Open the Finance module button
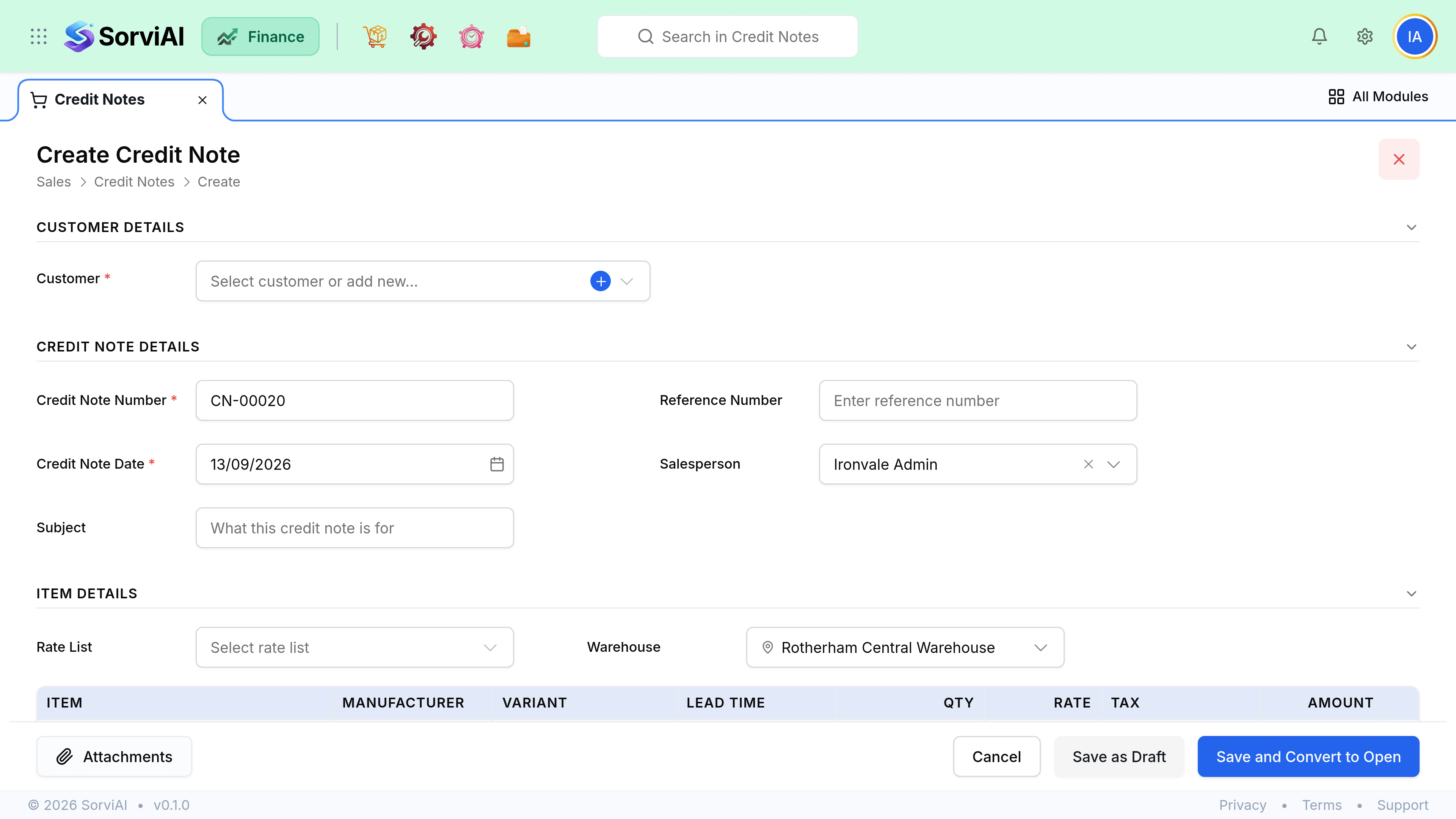Screen dimensions: 1456x819 pos(260,37)
